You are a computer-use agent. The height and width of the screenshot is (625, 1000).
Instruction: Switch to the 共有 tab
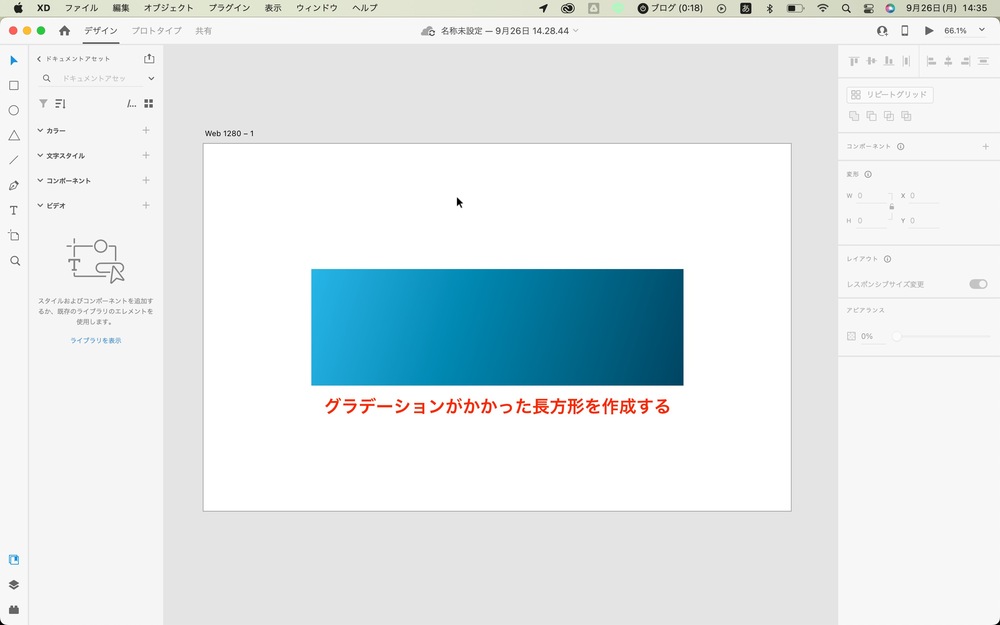203,31
